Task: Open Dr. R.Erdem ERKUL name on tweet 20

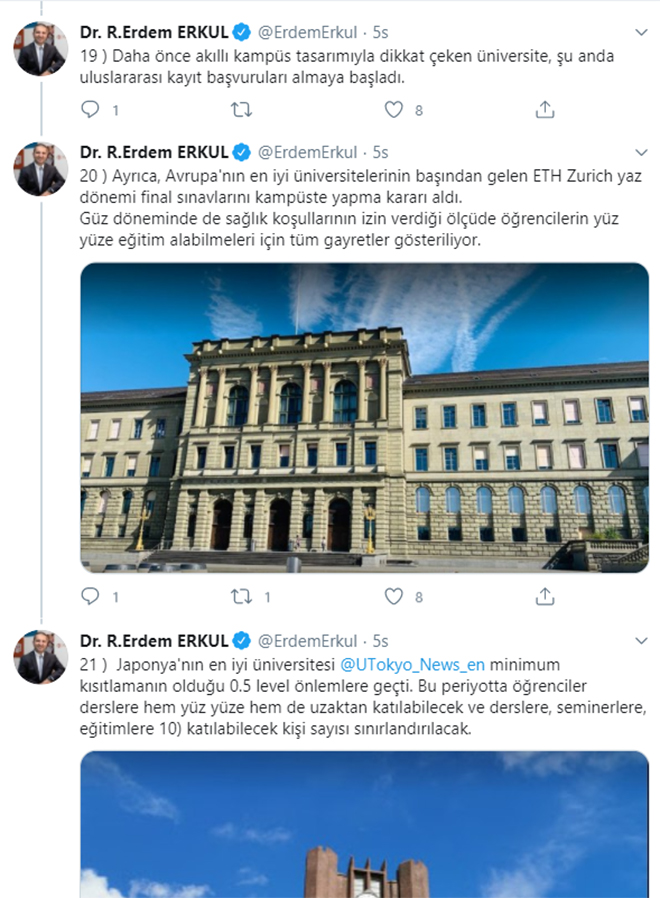Action: (154, 152)
